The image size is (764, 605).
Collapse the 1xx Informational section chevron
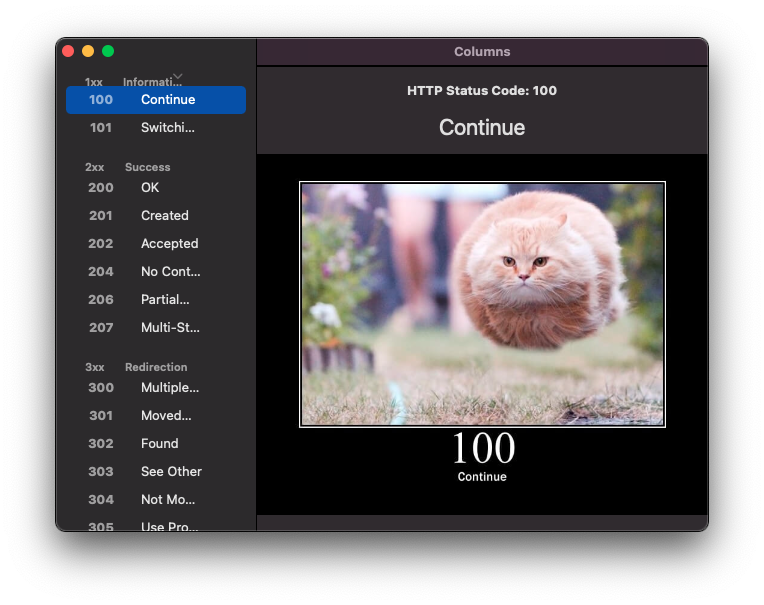[178, 76]
